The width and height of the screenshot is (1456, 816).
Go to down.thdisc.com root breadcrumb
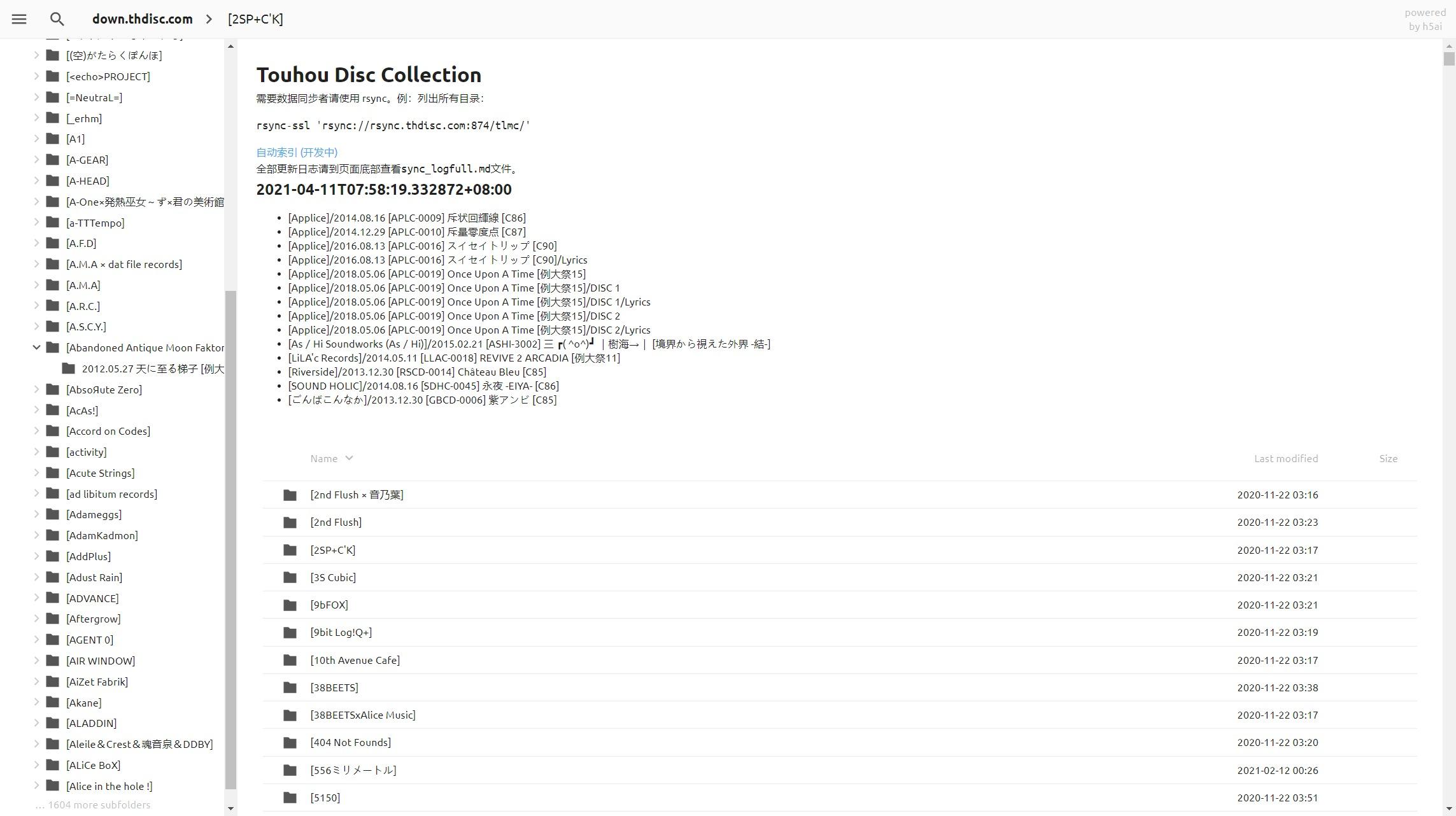142,19
